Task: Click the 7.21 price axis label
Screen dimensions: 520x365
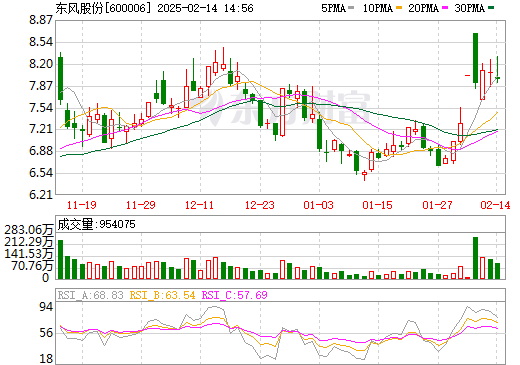Action: pos(41,129)
